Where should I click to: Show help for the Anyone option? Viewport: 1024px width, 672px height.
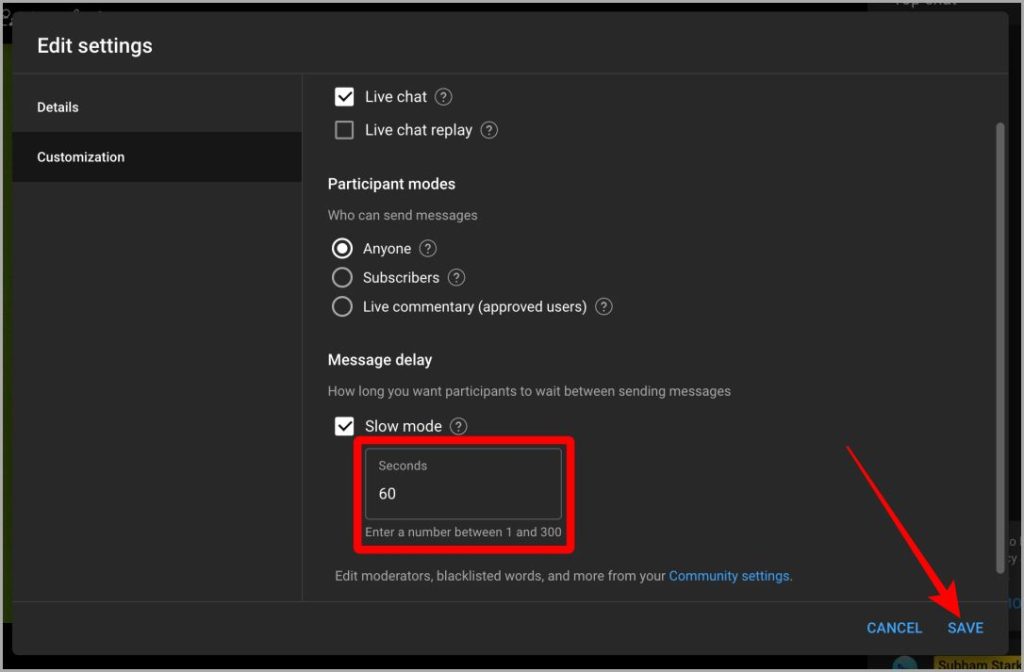[x=428, y=248]
